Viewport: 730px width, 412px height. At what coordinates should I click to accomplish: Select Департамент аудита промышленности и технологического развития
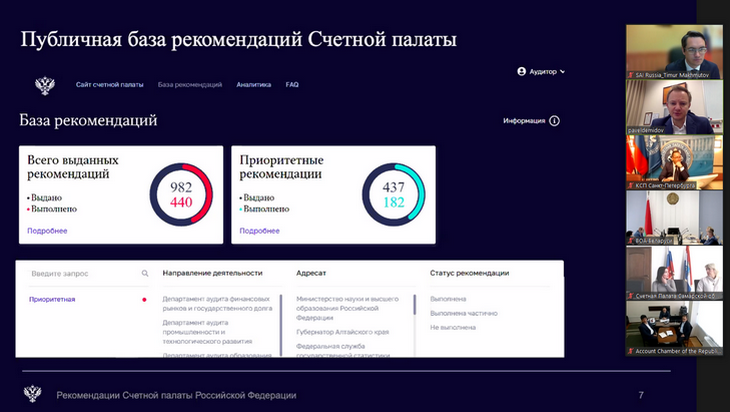[208, 332]
